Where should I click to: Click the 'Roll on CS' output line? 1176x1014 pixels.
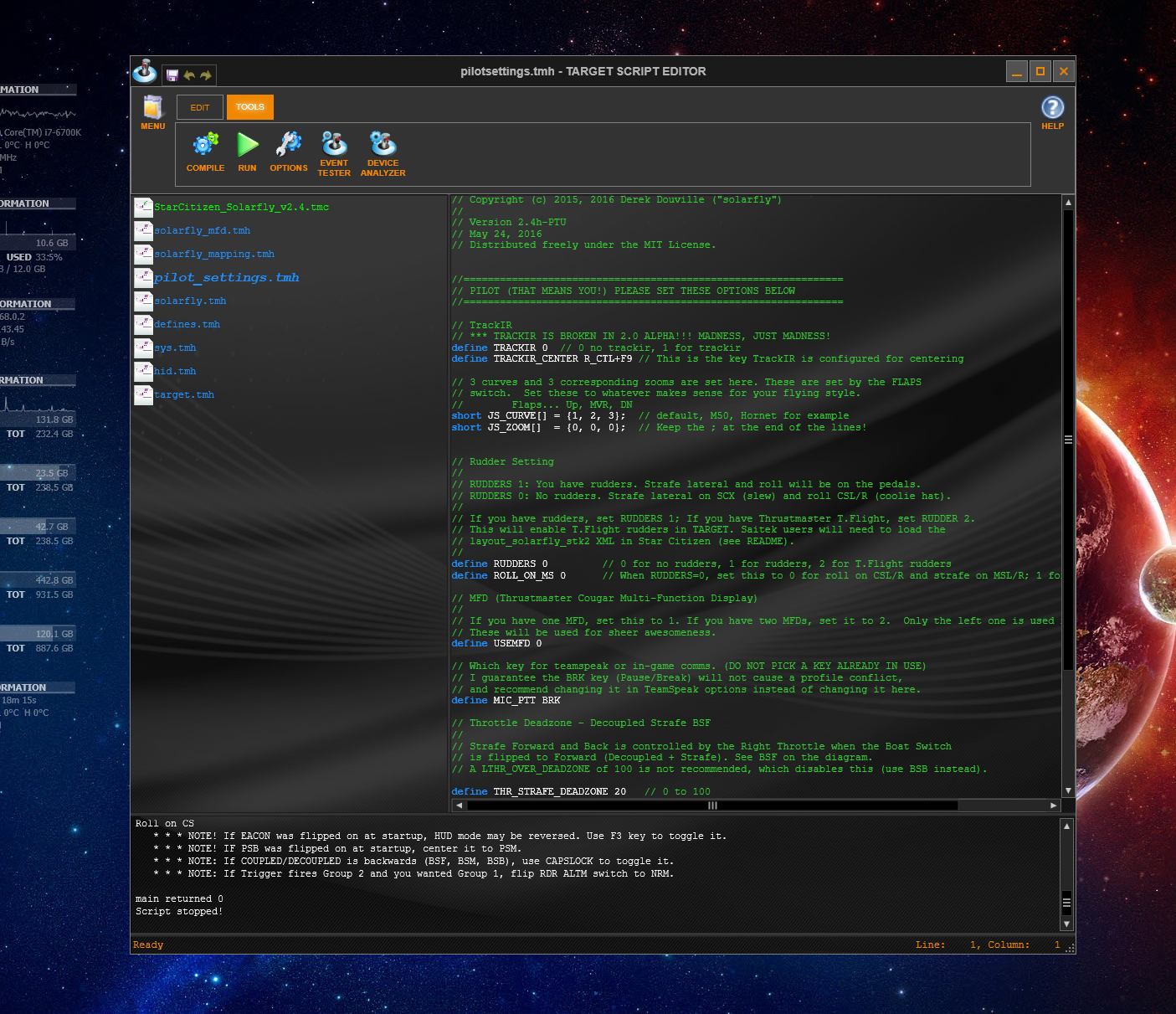[165, 823]
